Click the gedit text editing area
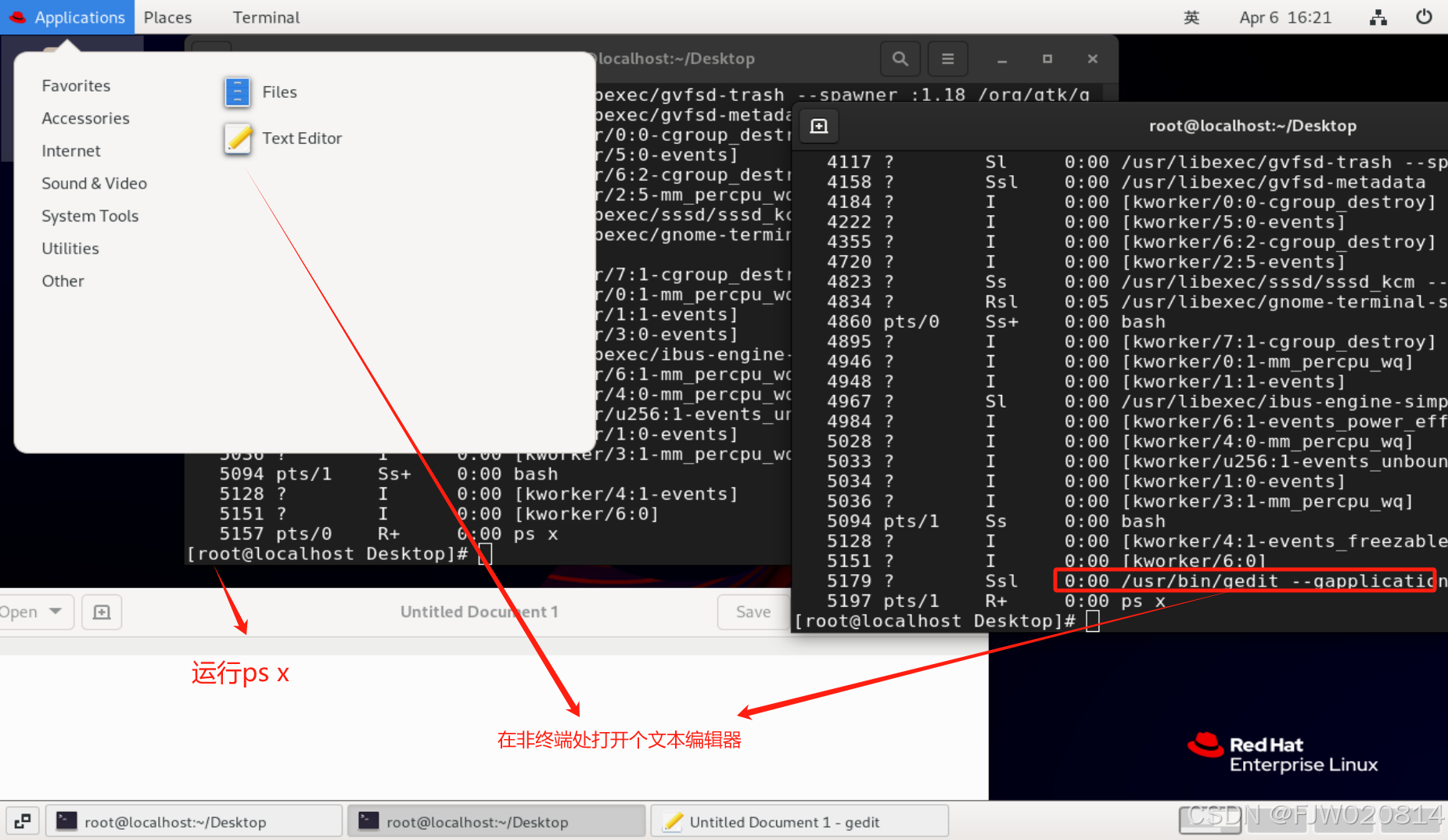Screen dimensions: 1448x840 coord(494,727)
